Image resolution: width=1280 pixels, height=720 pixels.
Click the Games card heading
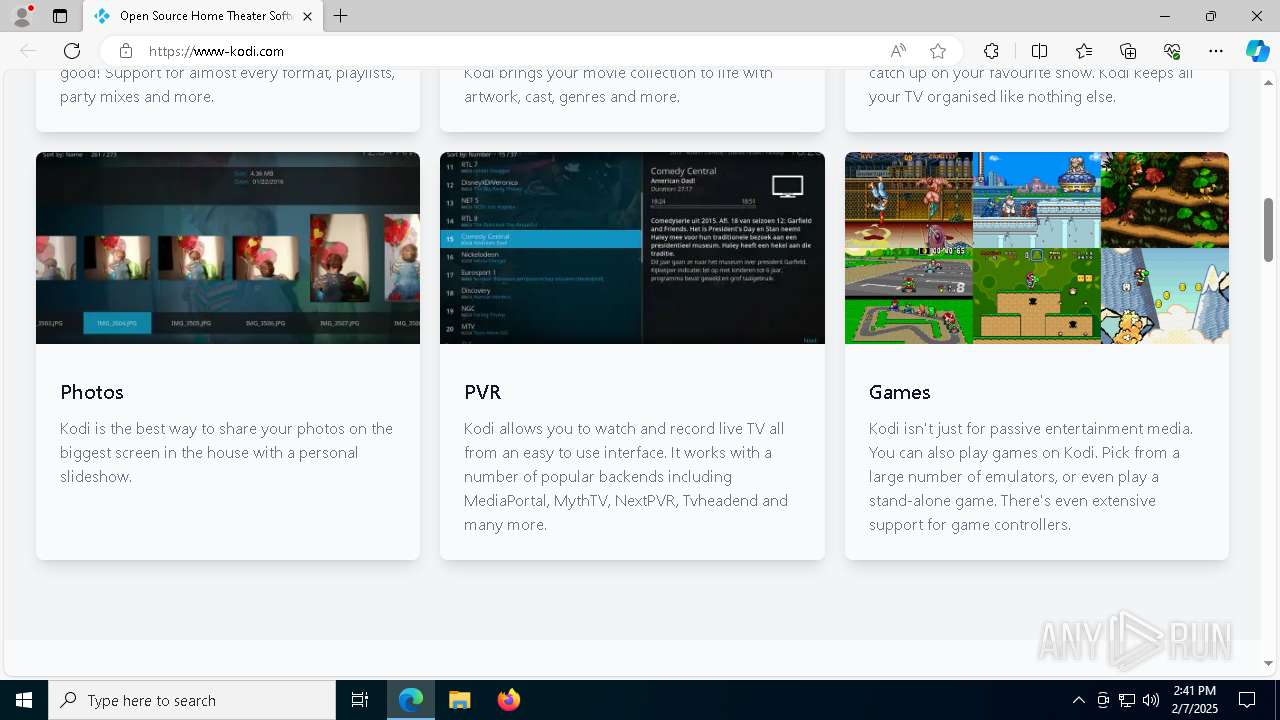pyautogui.click(x=900, y=392)
